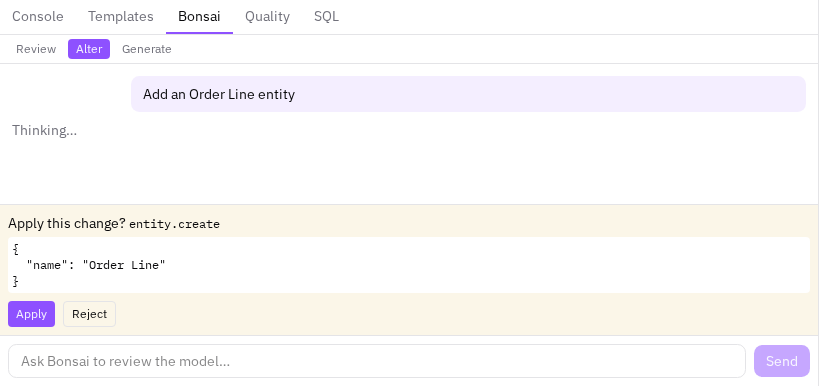Go to the Quality tab
The height and width of the screenshot is (386, 819).
267,17
